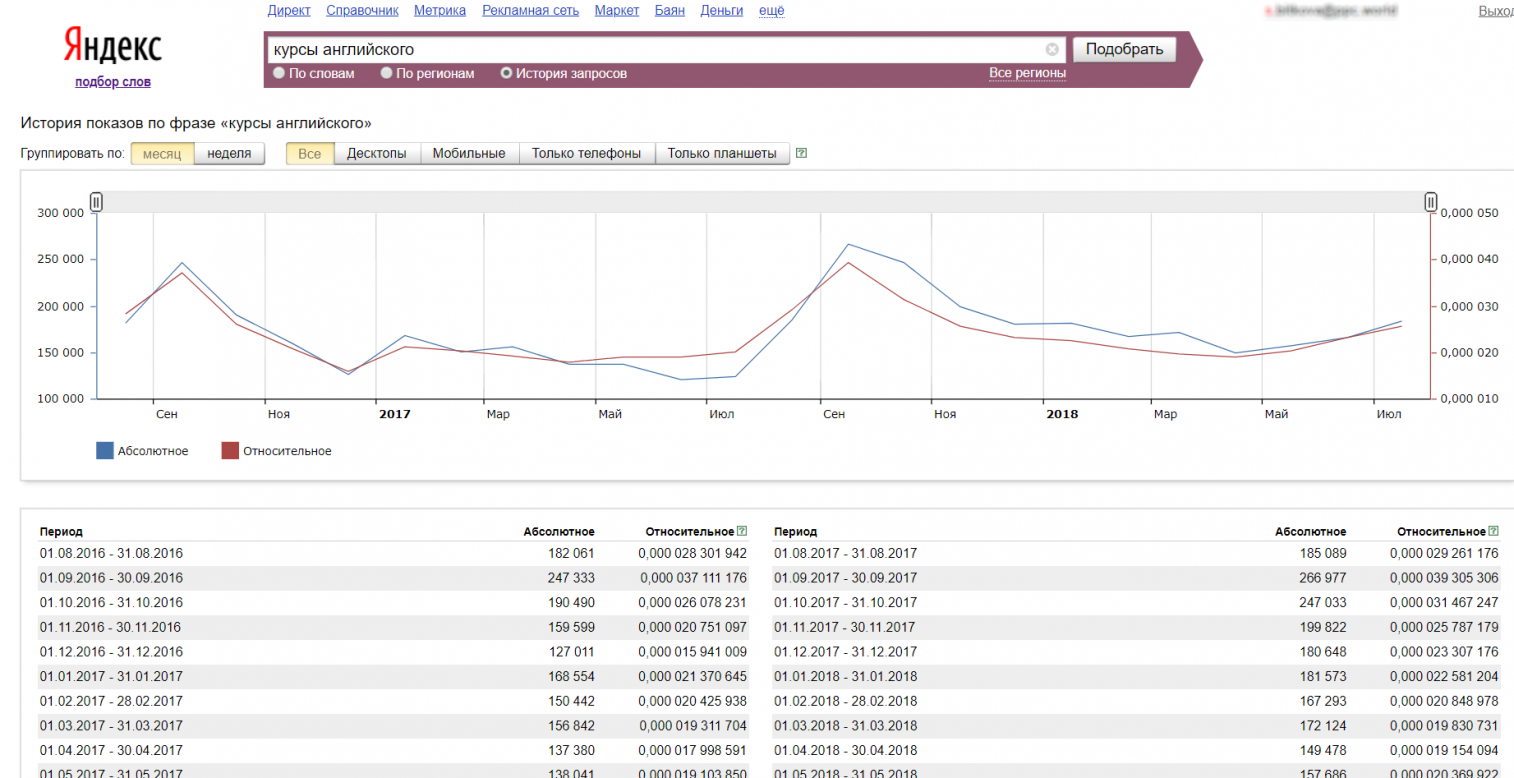Click the blurred account email link
This screenshot has height=778, width=1514.
1331,11
